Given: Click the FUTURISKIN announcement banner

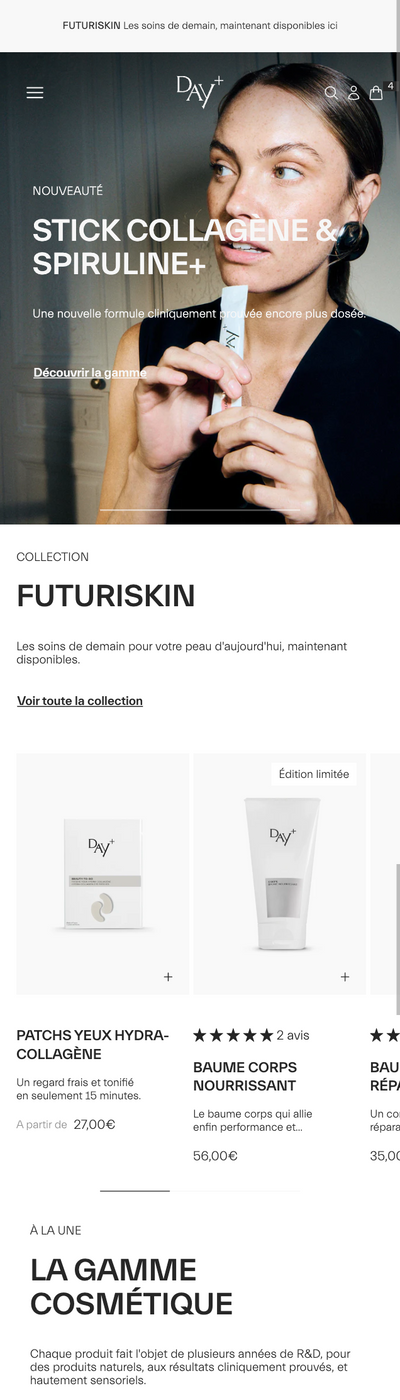Looking at the screenshot, I should [200, 25].
